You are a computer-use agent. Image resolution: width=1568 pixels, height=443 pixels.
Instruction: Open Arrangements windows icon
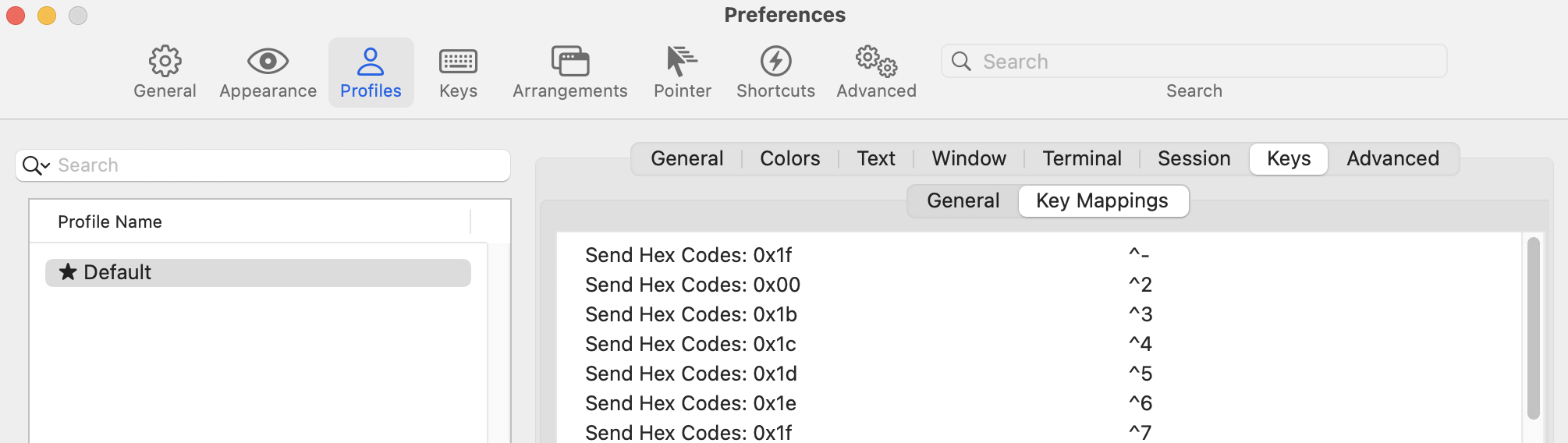pos(570,61)
